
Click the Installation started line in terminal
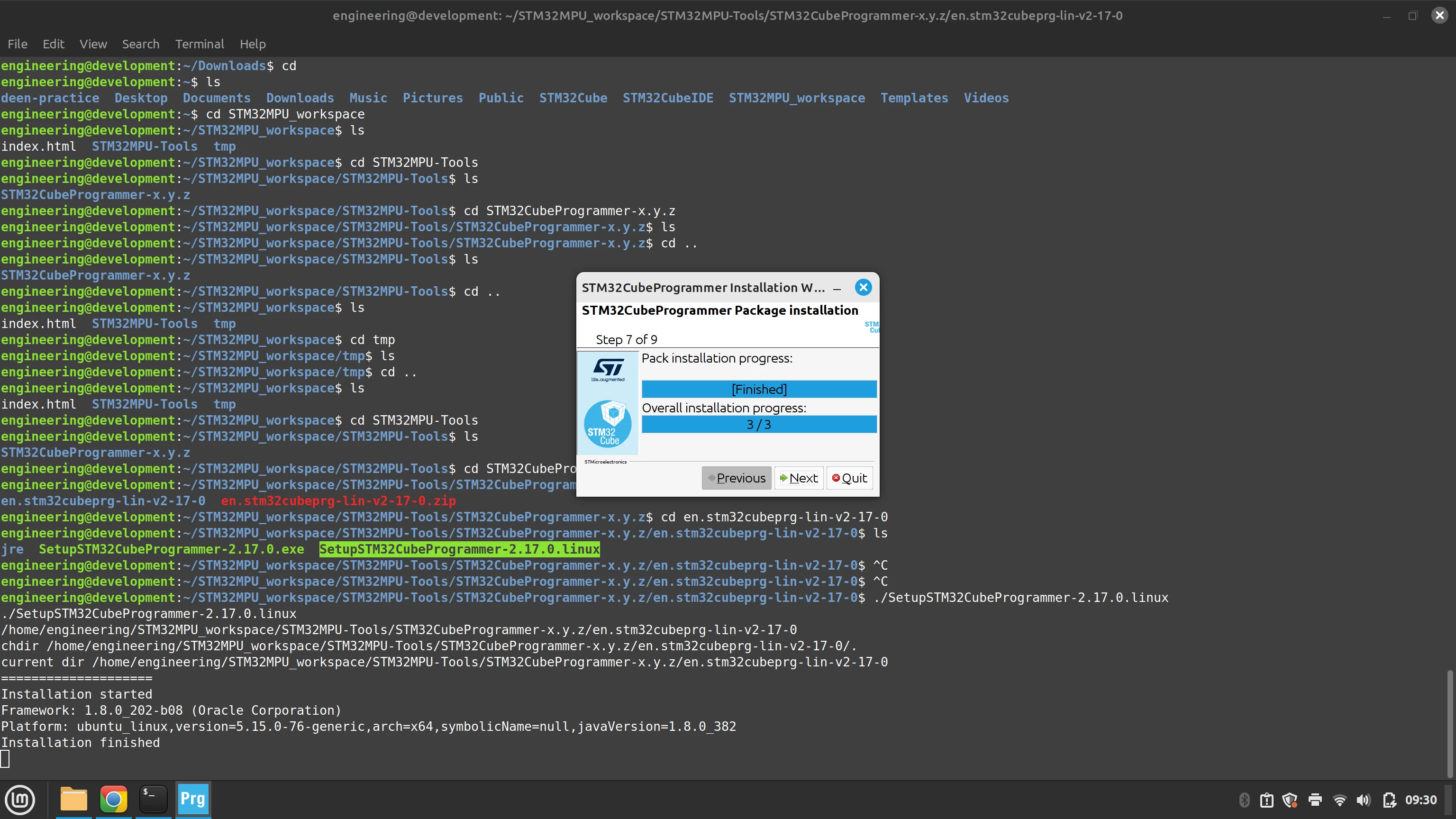click(x=76, y=695)
